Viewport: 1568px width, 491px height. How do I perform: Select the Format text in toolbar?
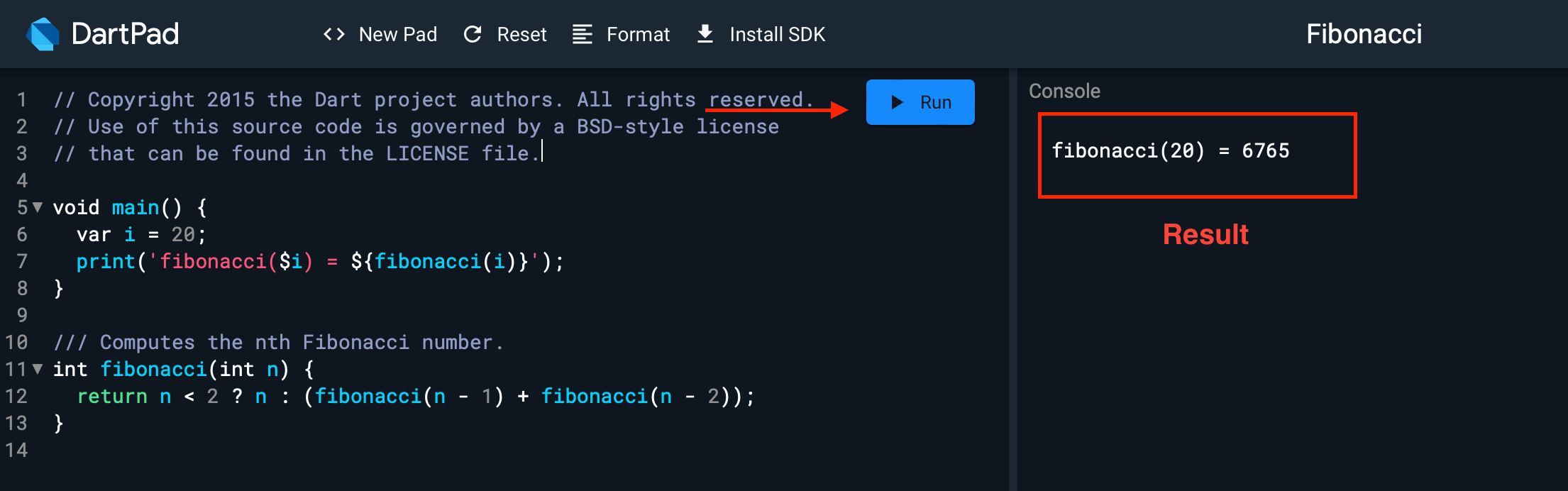[638, 34]
